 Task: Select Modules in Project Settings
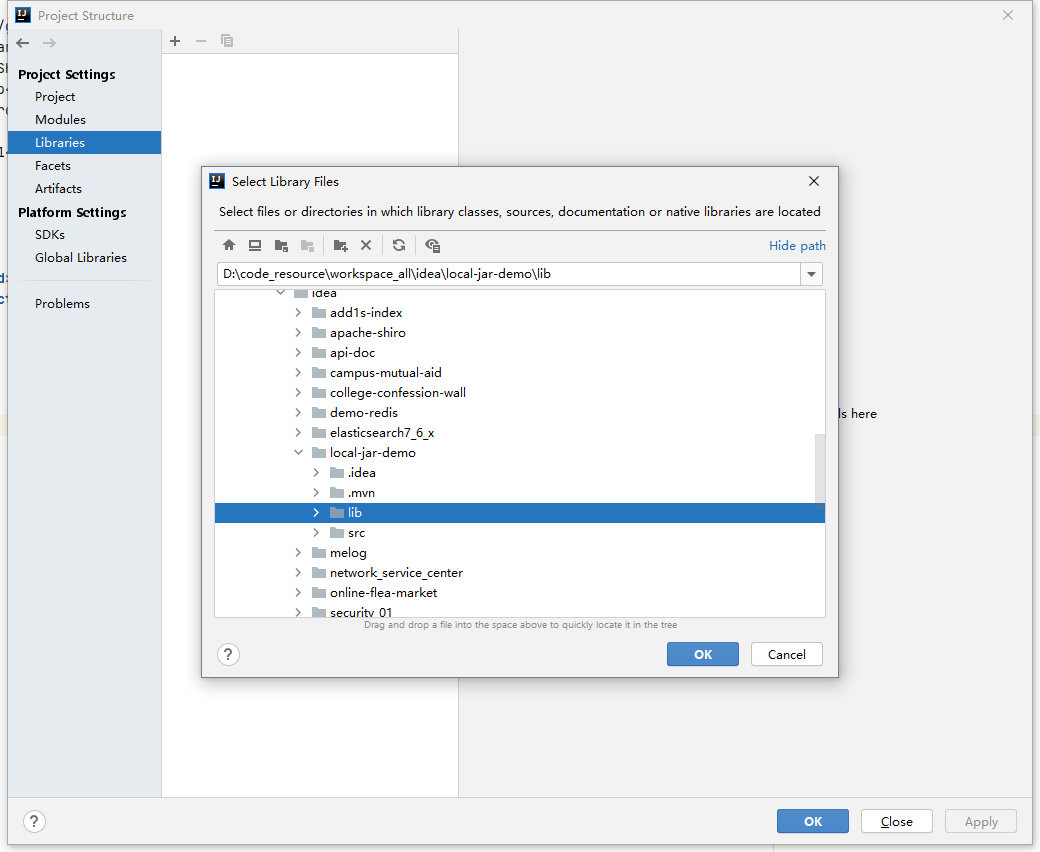(60, 120)
